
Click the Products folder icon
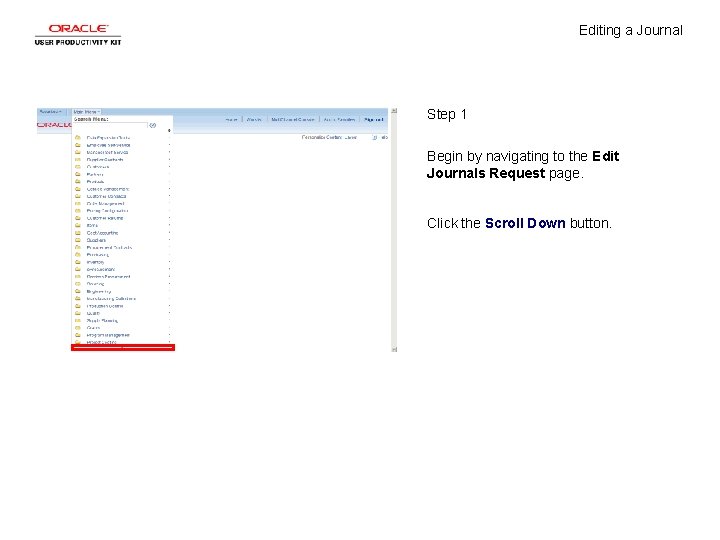pos(78,181)
